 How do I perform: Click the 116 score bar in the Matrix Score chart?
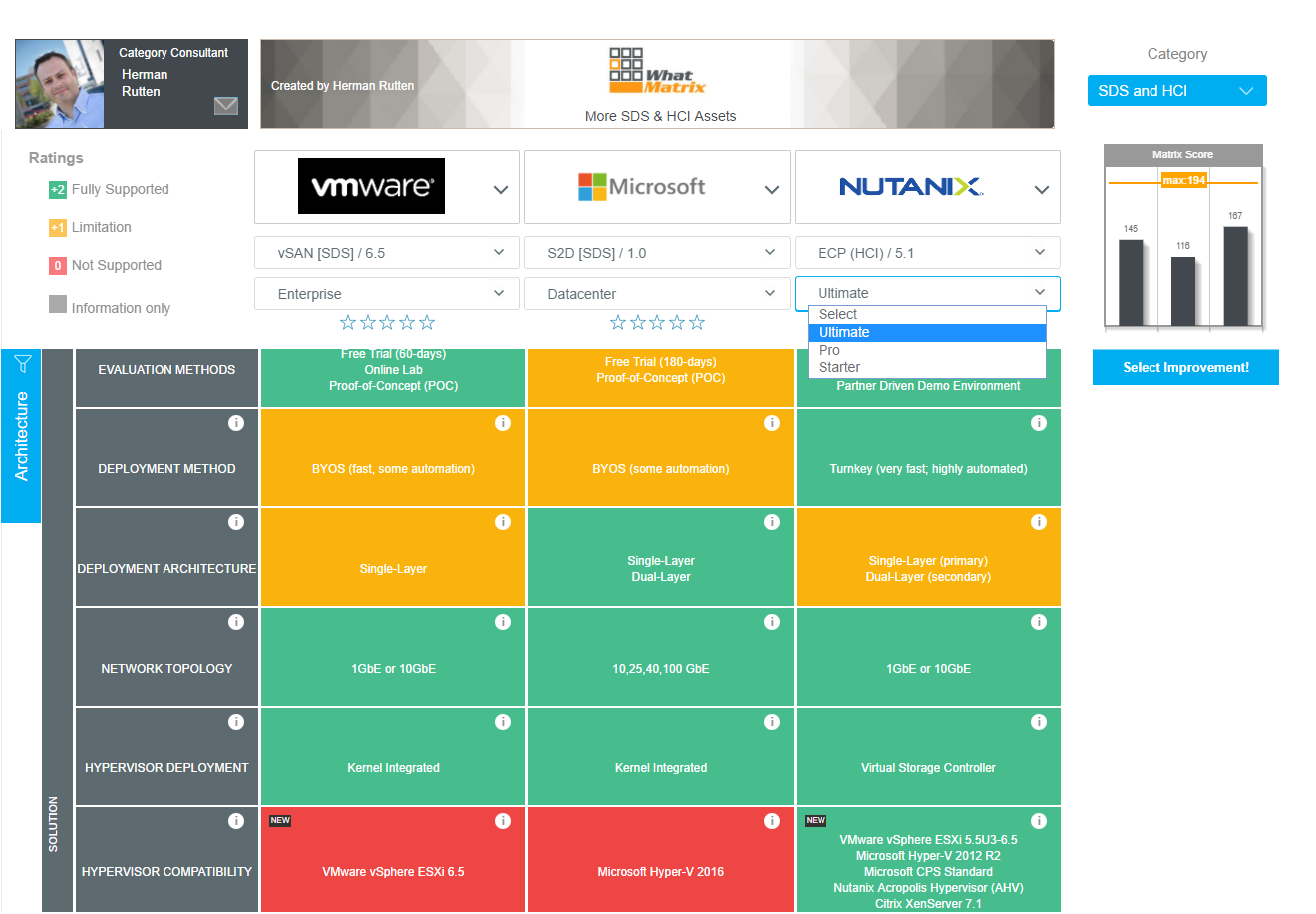(1182, 292)
